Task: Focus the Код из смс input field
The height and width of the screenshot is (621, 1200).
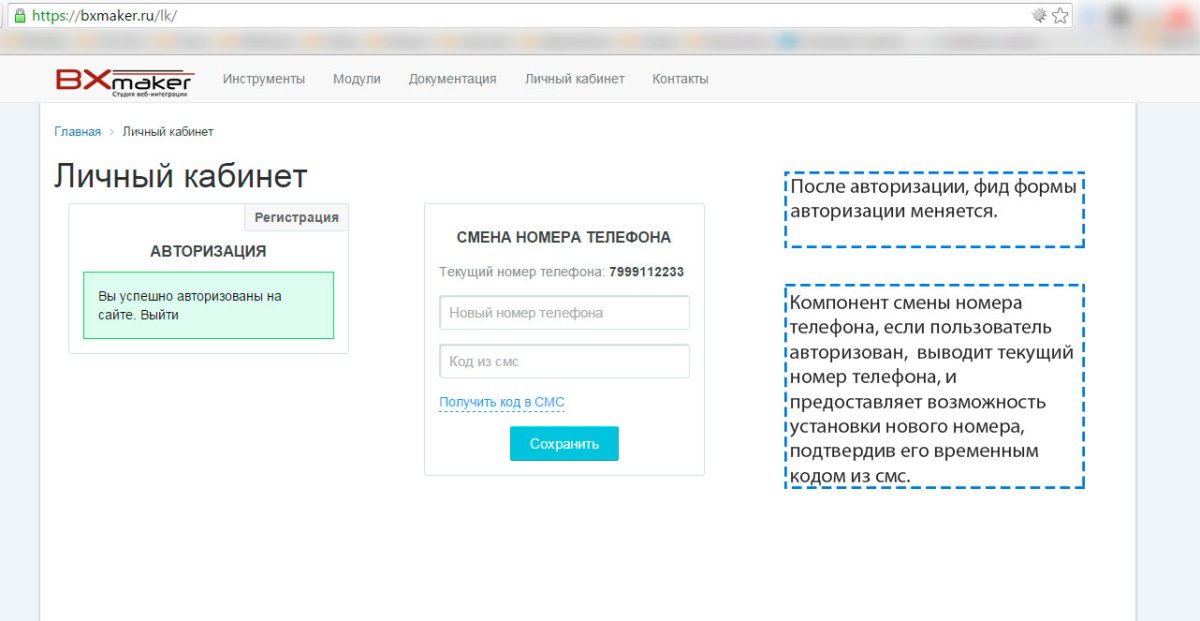Action: [x=564, y=361]
